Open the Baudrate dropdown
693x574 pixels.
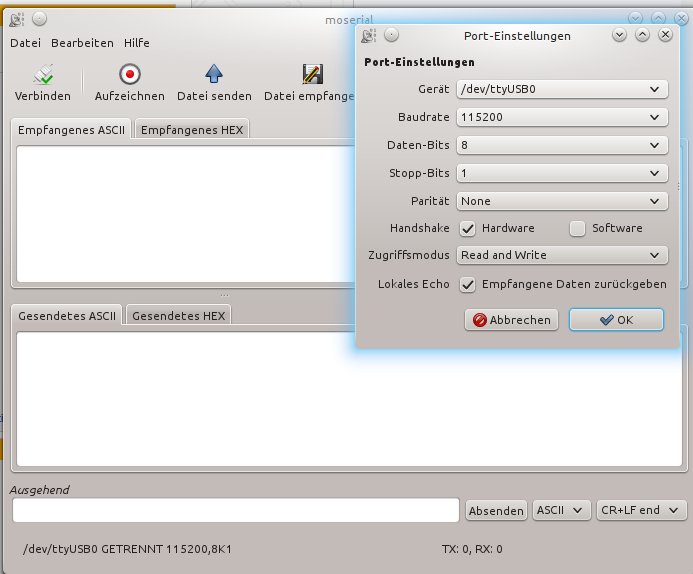[562, 117]
